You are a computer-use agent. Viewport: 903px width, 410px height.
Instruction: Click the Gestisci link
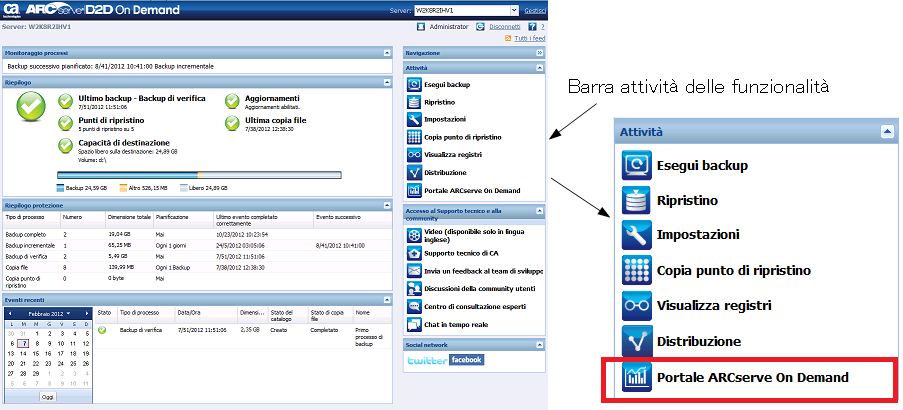[x=535, y=10]
